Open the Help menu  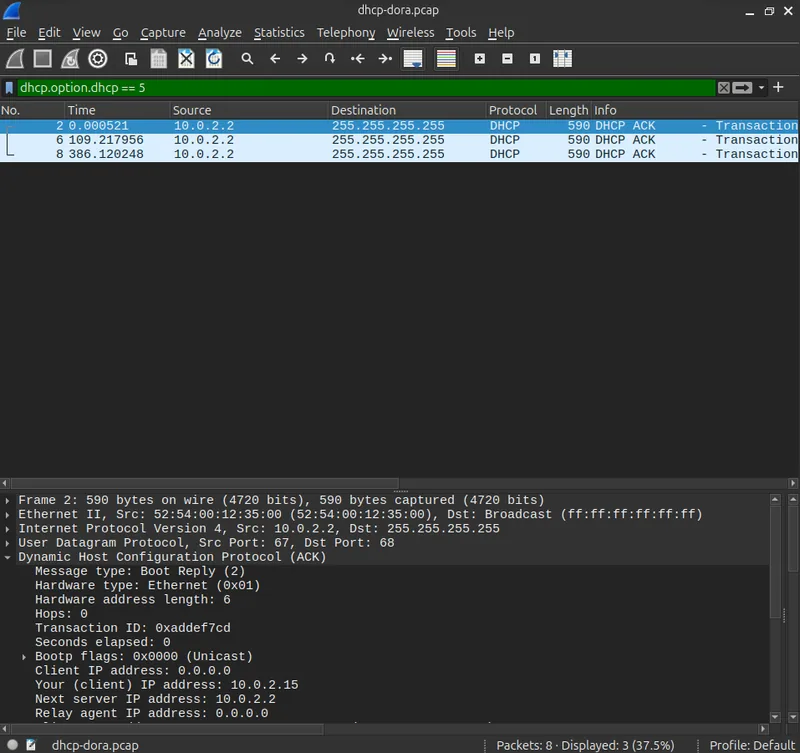[501, 33]
